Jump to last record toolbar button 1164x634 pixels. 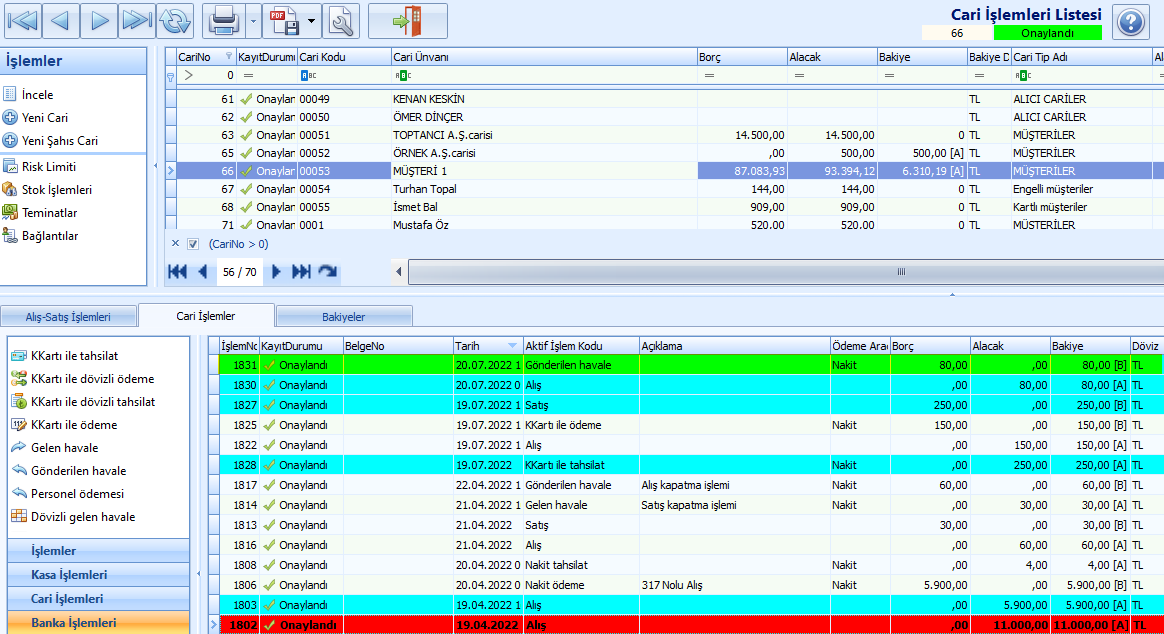pyautogui.click(x=137, y=21)
